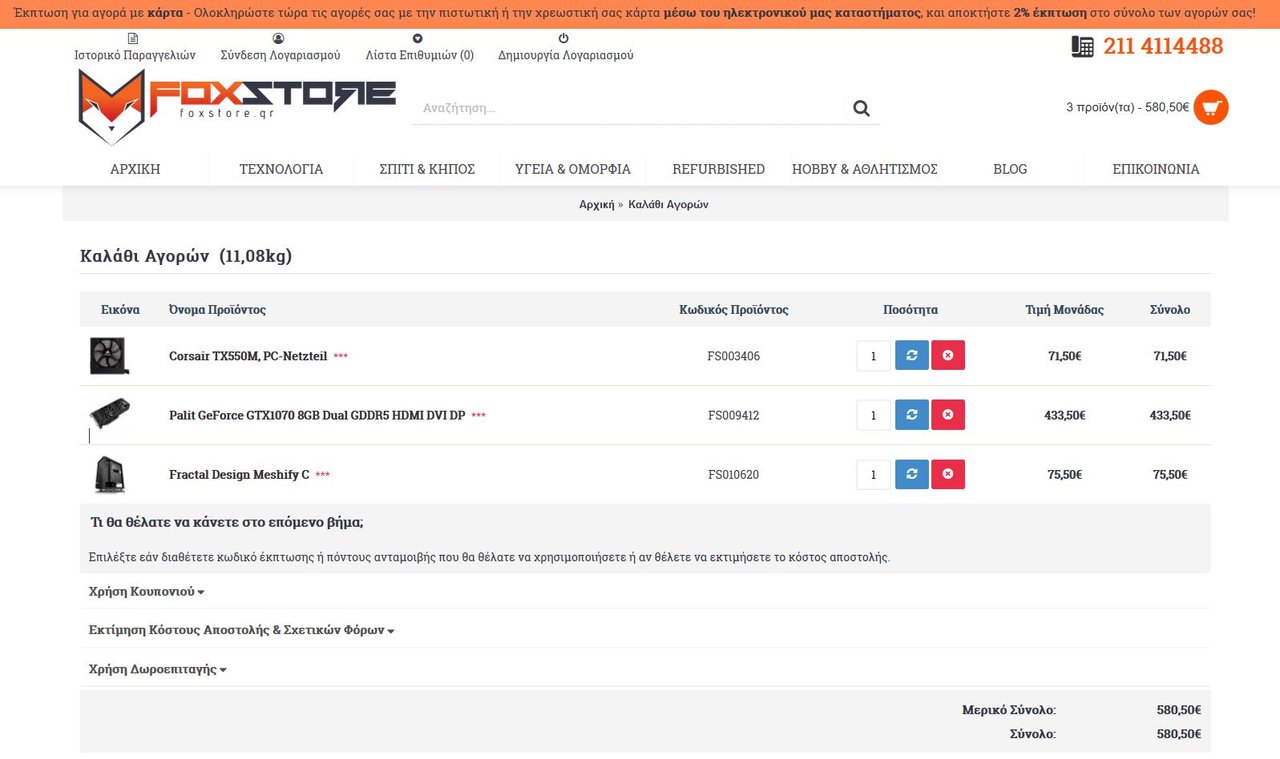Click the Μερικό Σύνολο label
Screen dimensions: 1280x759
pos(1009,710)
